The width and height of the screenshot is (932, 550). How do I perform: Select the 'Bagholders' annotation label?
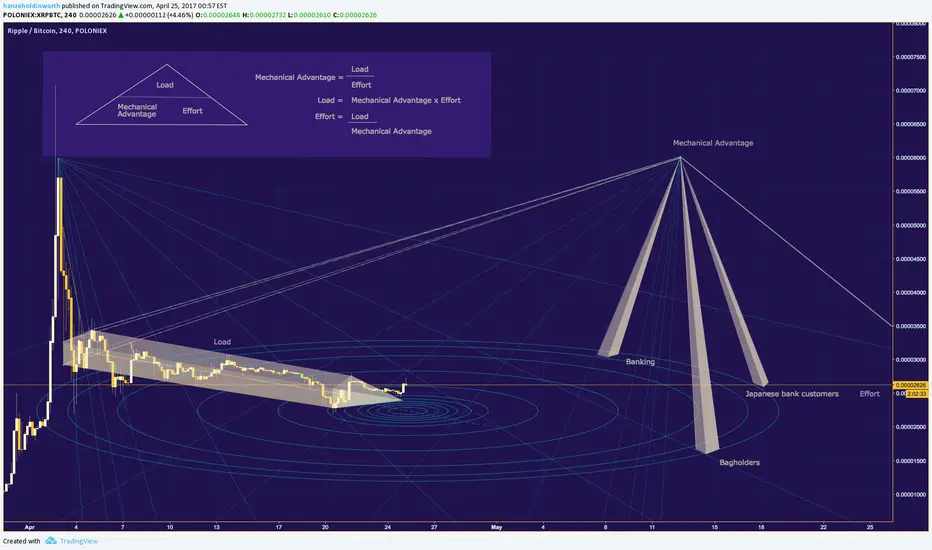739,463
